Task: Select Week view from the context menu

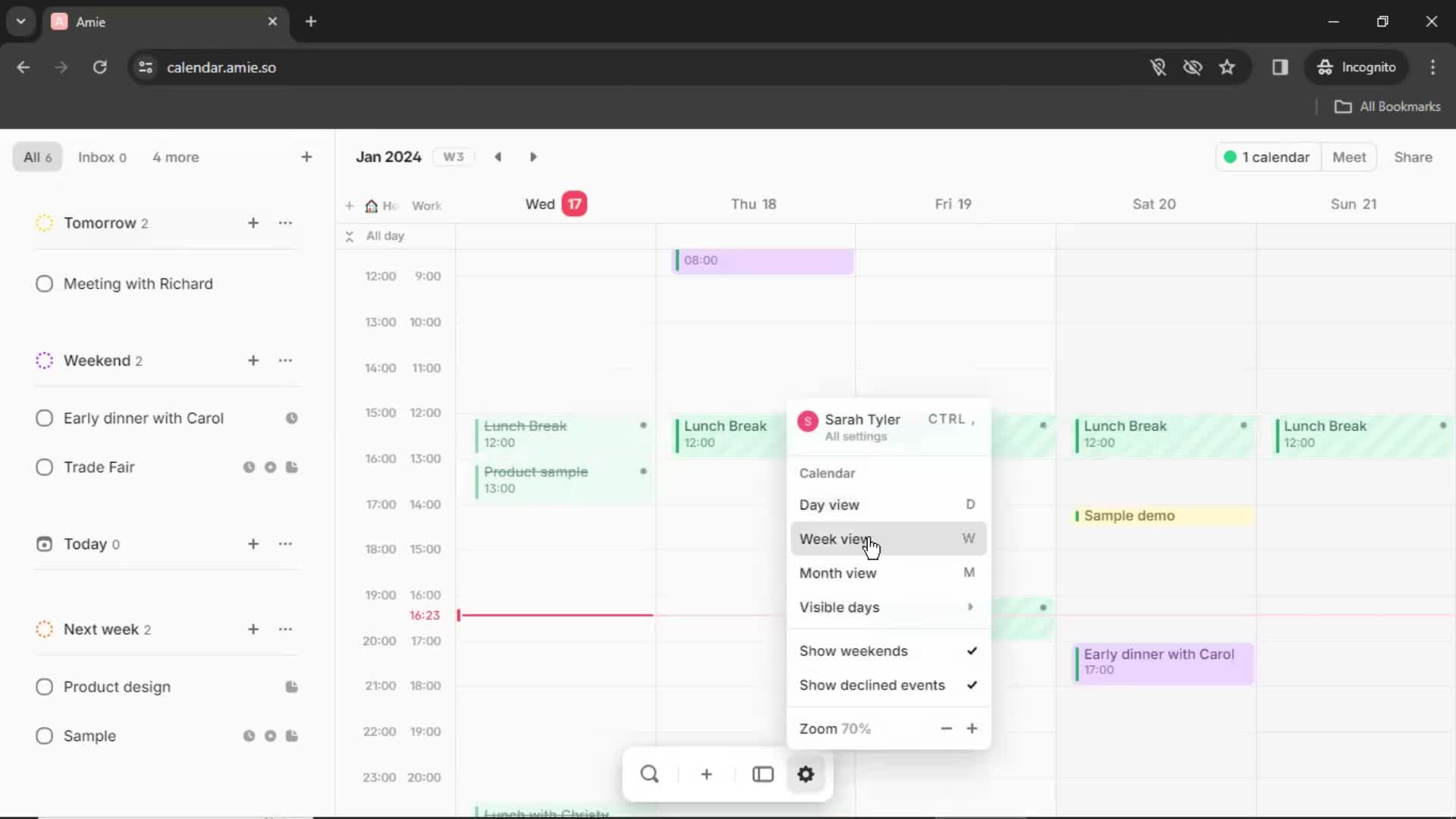Action: coord(837,539)
